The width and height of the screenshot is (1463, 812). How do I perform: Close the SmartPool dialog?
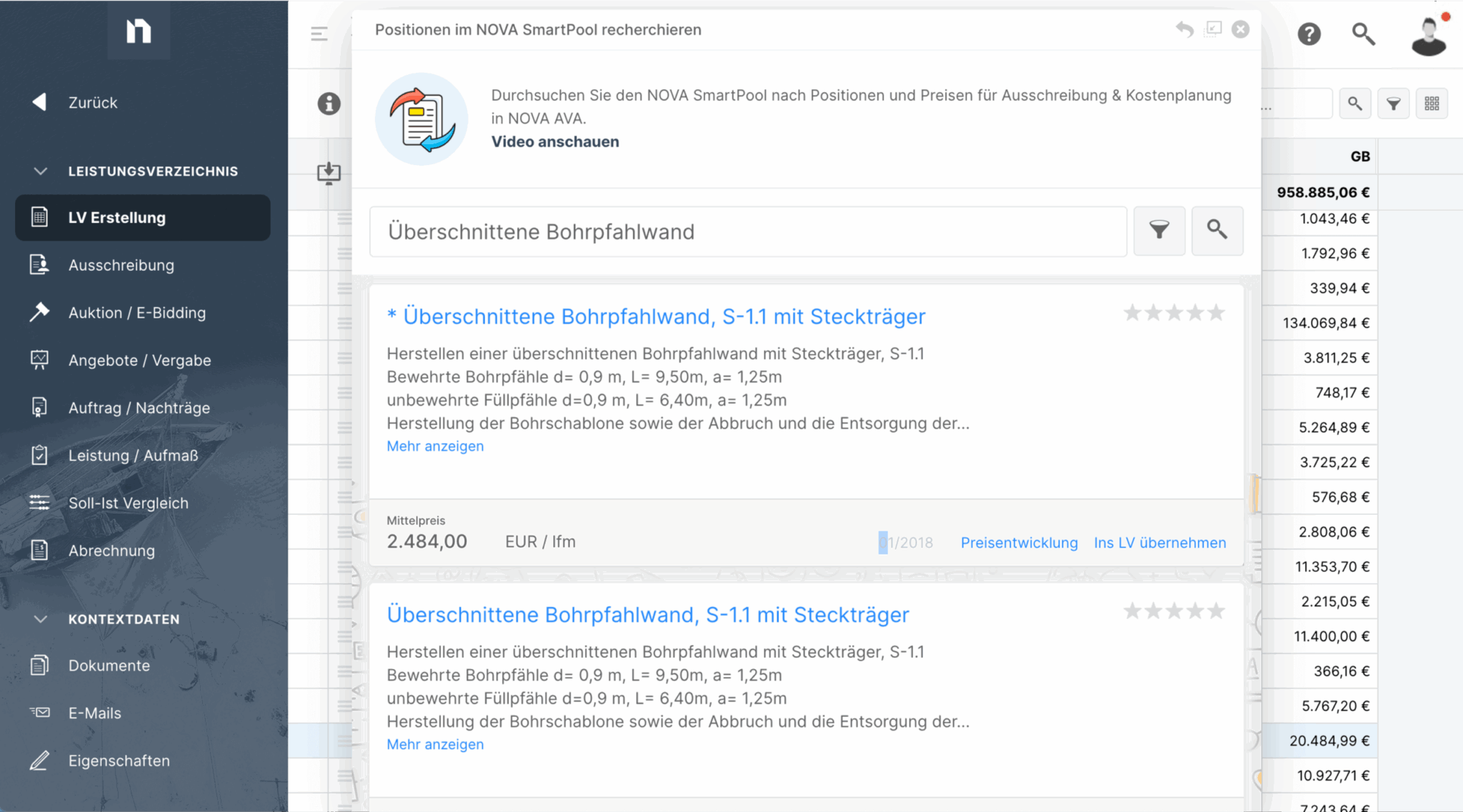point(1241,29)
